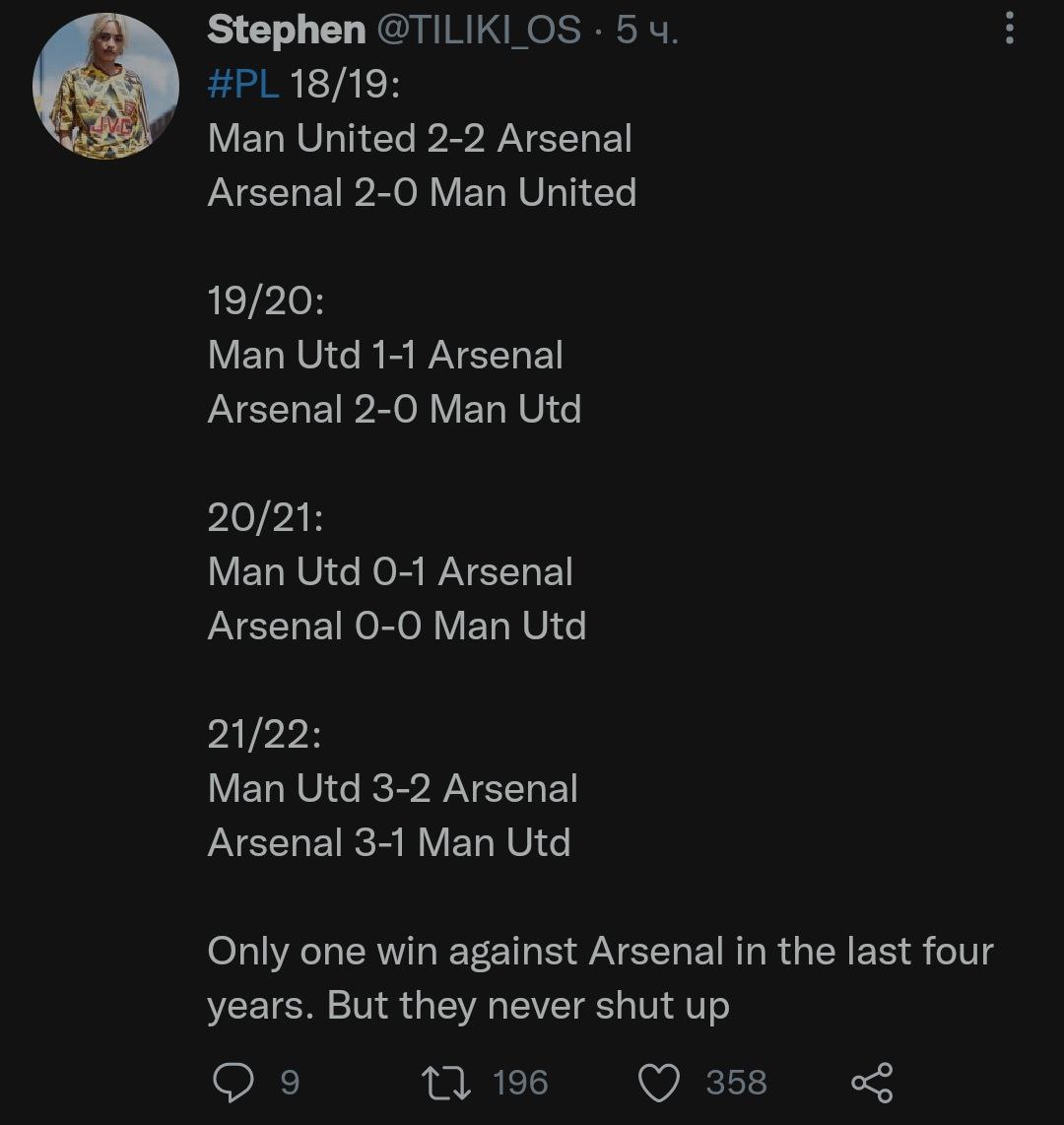The height and width of the screenshot is (1125, 1064).
Task: Click the tweet timestamp "5 ч."
Action: click(x=646, y=31)
